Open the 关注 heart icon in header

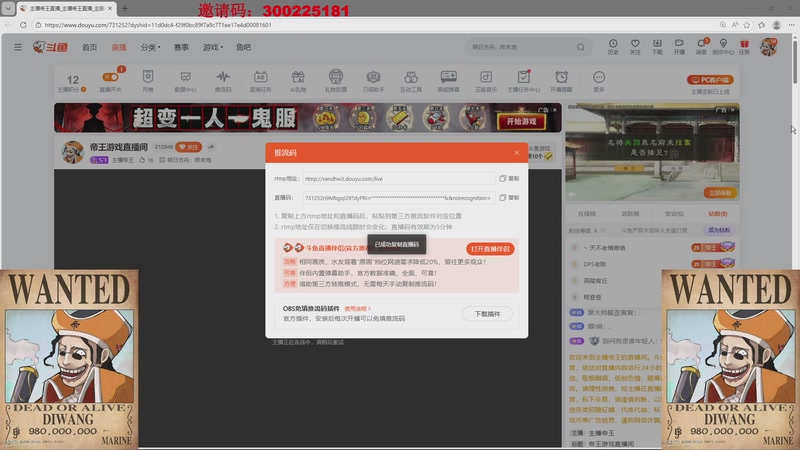tap(635, 46)
